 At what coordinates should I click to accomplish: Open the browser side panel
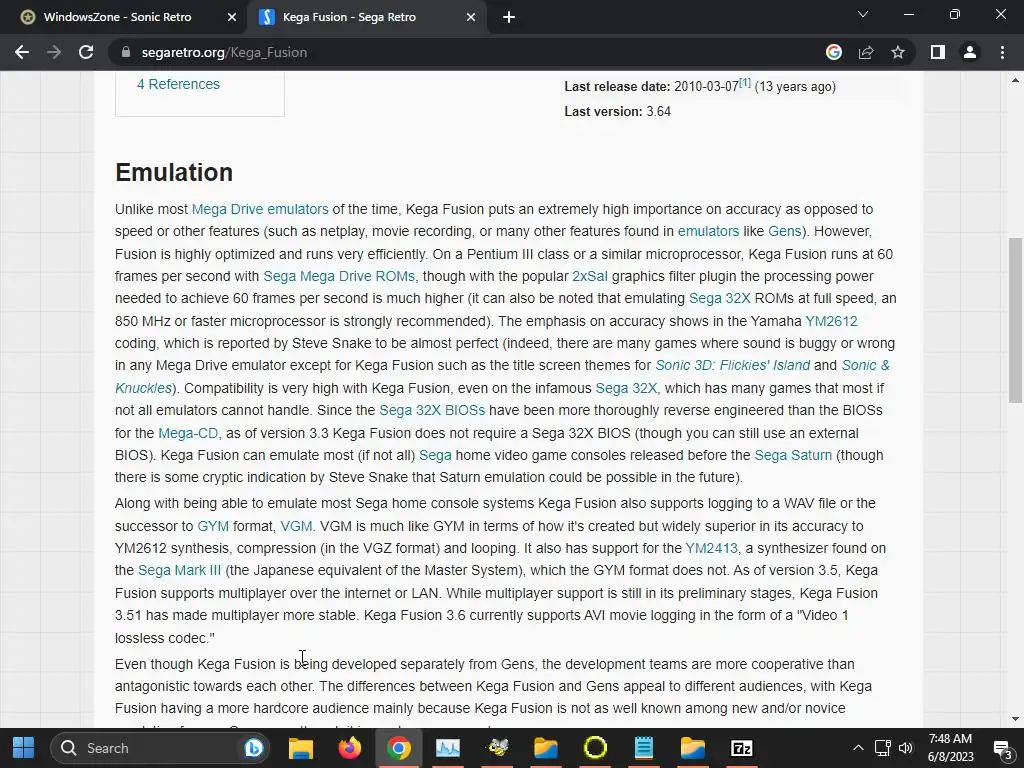click(938, 52)
